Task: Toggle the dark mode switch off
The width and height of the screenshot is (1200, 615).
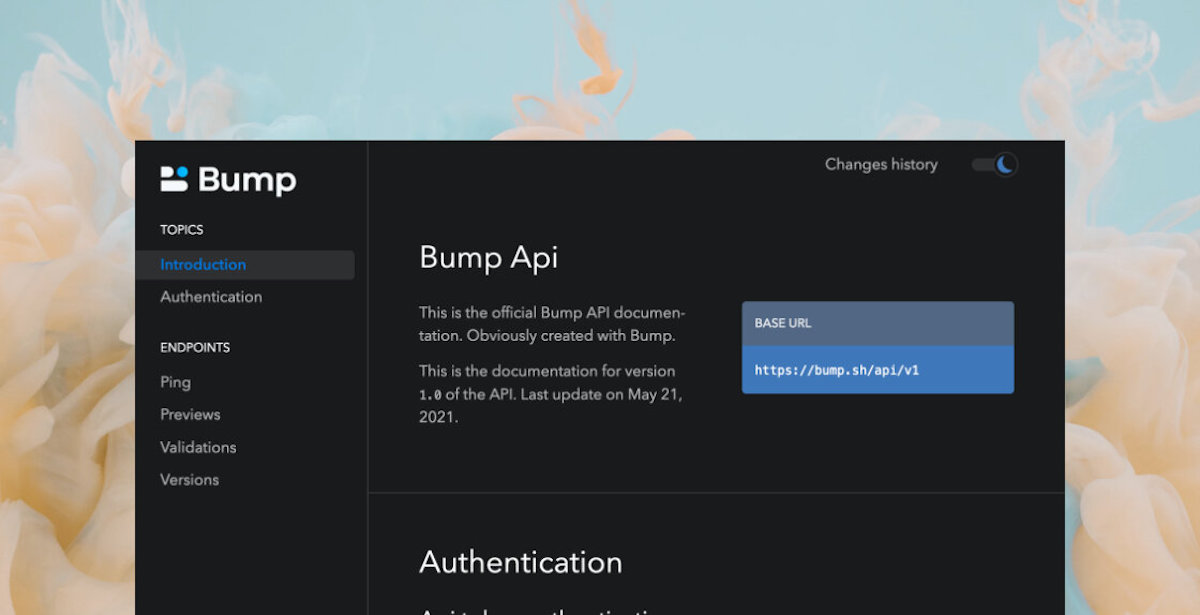Action: [995, 164]
